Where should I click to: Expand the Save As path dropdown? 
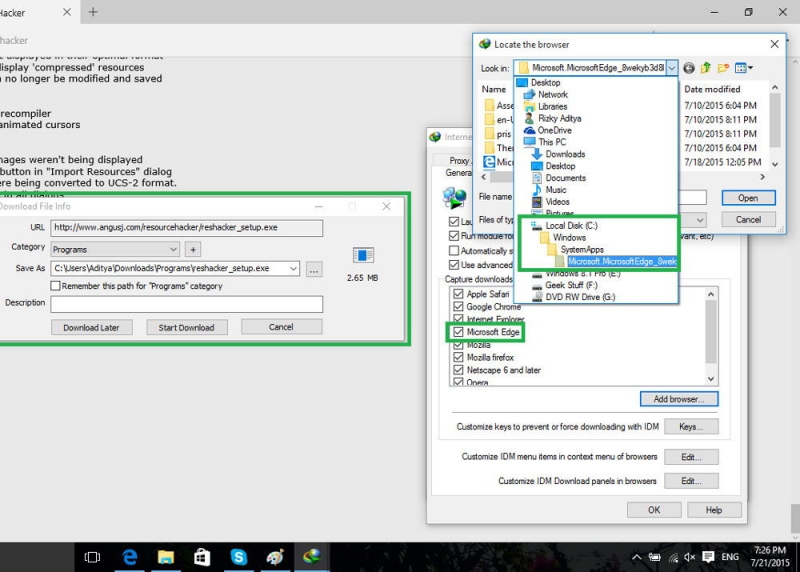coord(293,268)
